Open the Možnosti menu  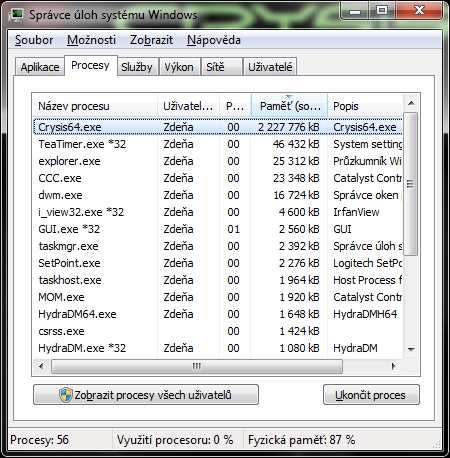pos(91,40)
